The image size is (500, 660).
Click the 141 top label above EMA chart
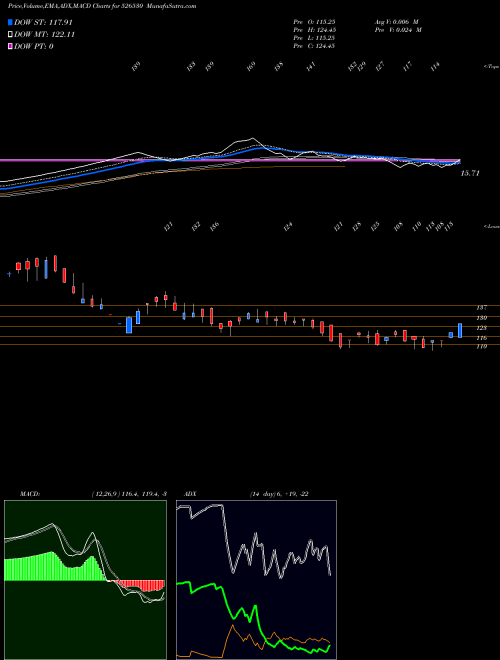tap(311, 67)
